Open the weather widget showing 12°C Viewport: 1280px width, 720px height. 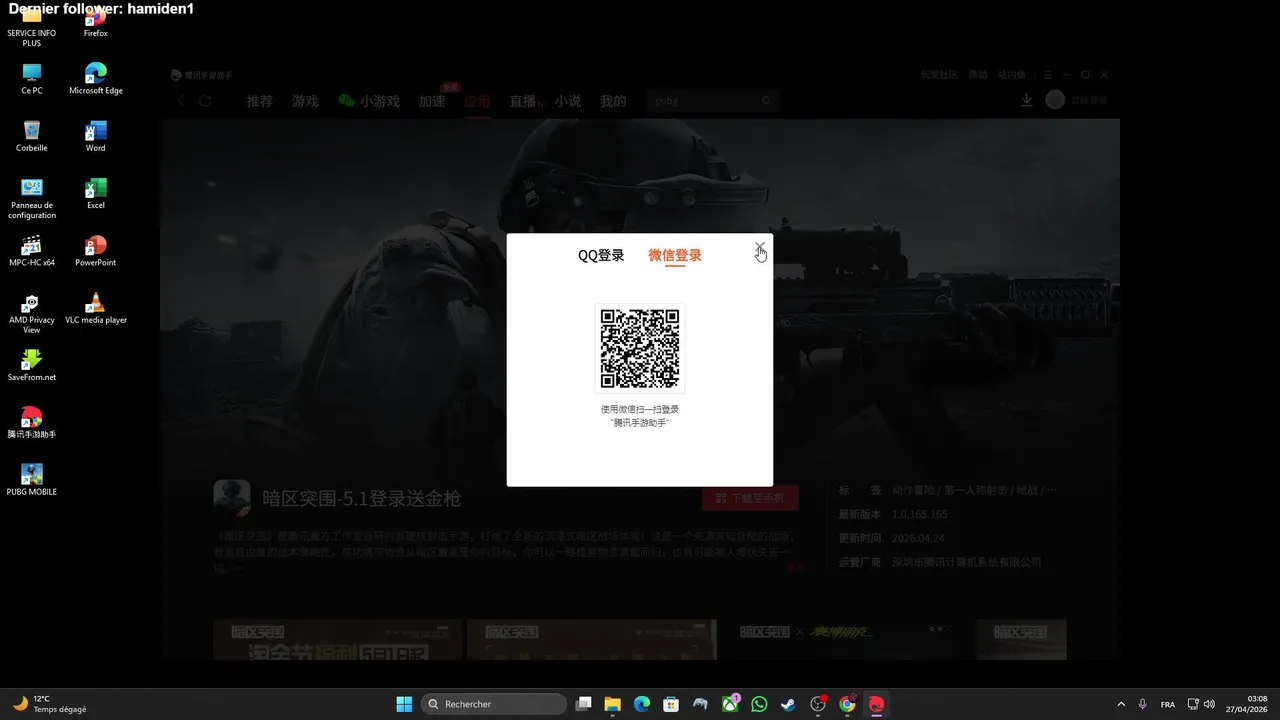[50, 704]
